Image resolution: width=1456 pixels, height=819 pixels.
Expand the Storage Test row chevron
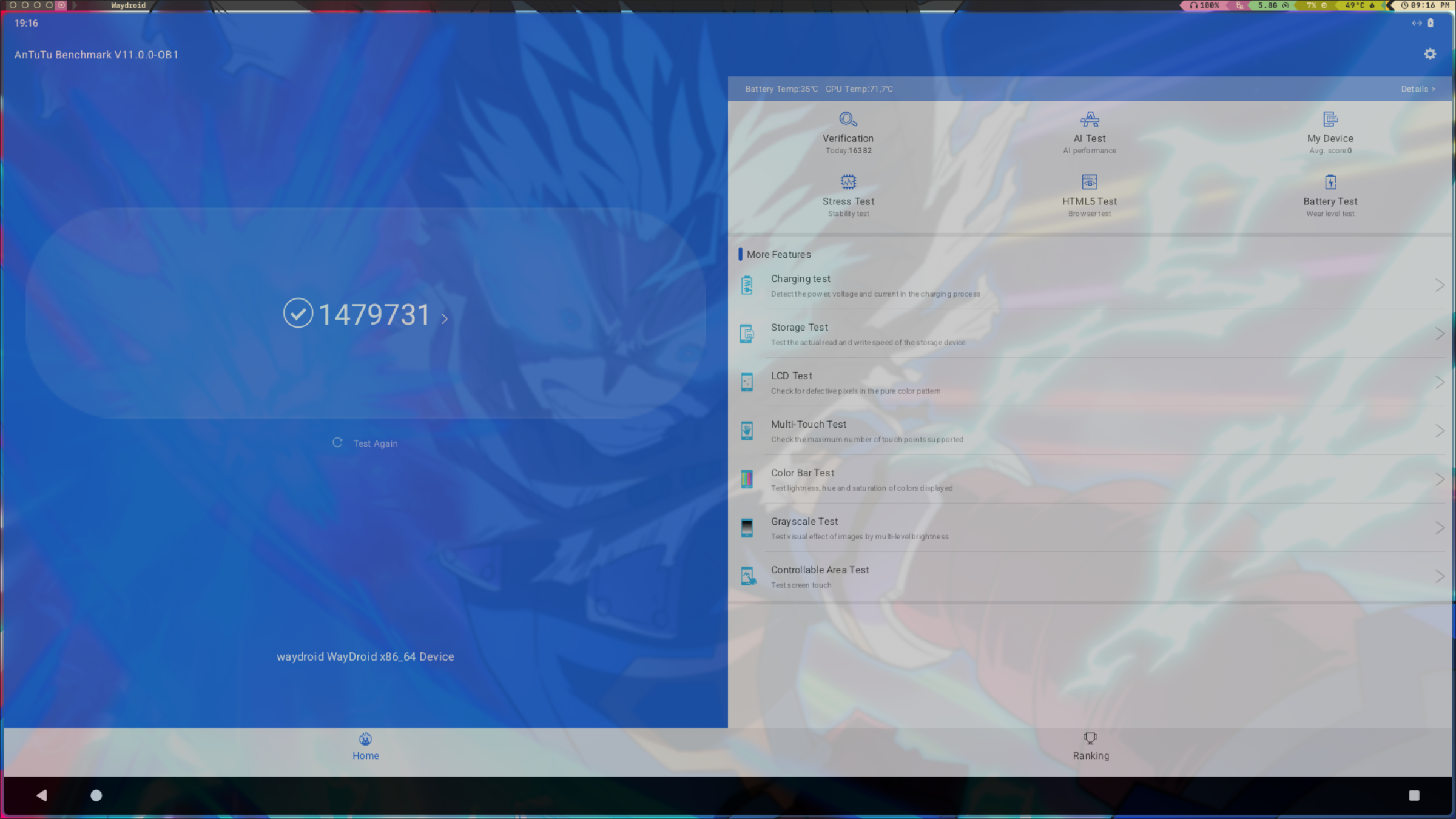coord(1440,334)
